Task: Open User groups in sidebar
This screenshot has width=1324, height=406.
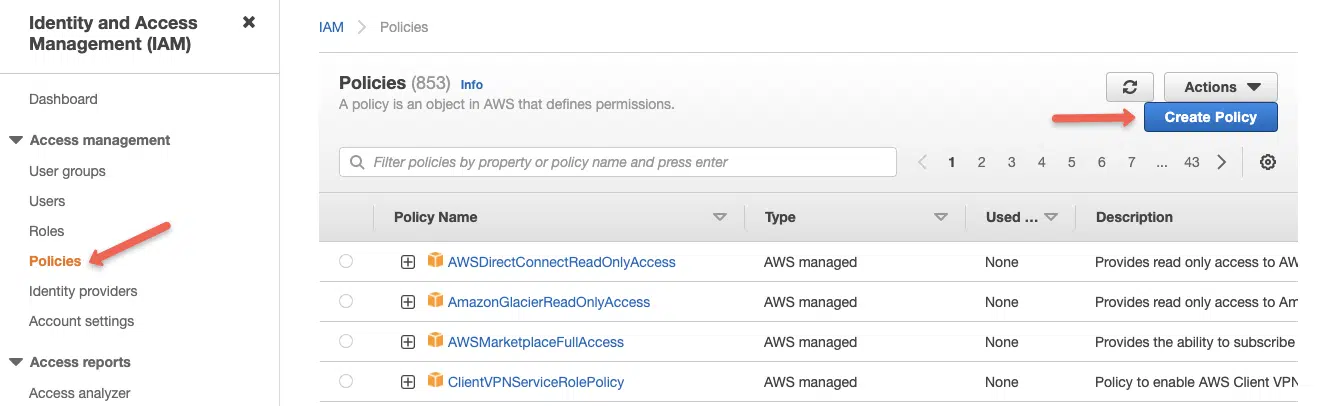Action: coord(67,171)
